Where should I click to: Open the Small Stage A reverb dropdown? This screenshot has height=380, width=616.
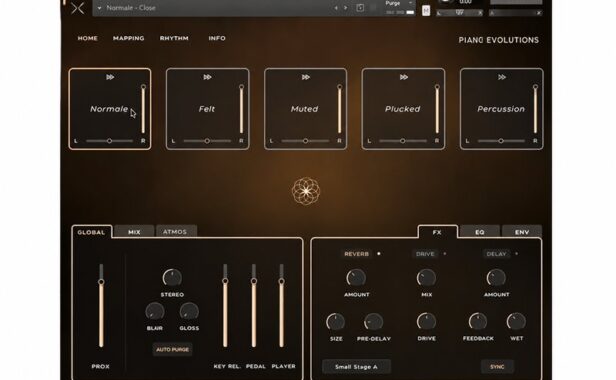[x=356, y=367]
